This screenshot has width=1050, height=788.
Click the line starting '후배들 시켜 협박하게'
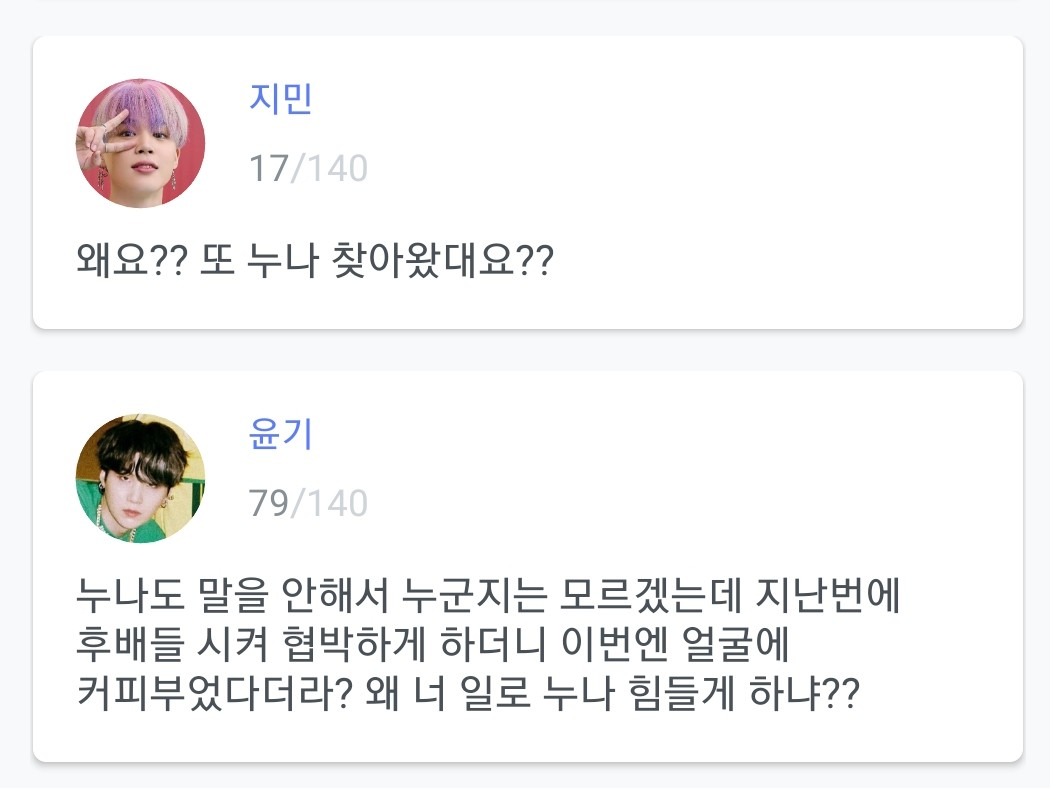pyautogui.click(x=433, y=646)
